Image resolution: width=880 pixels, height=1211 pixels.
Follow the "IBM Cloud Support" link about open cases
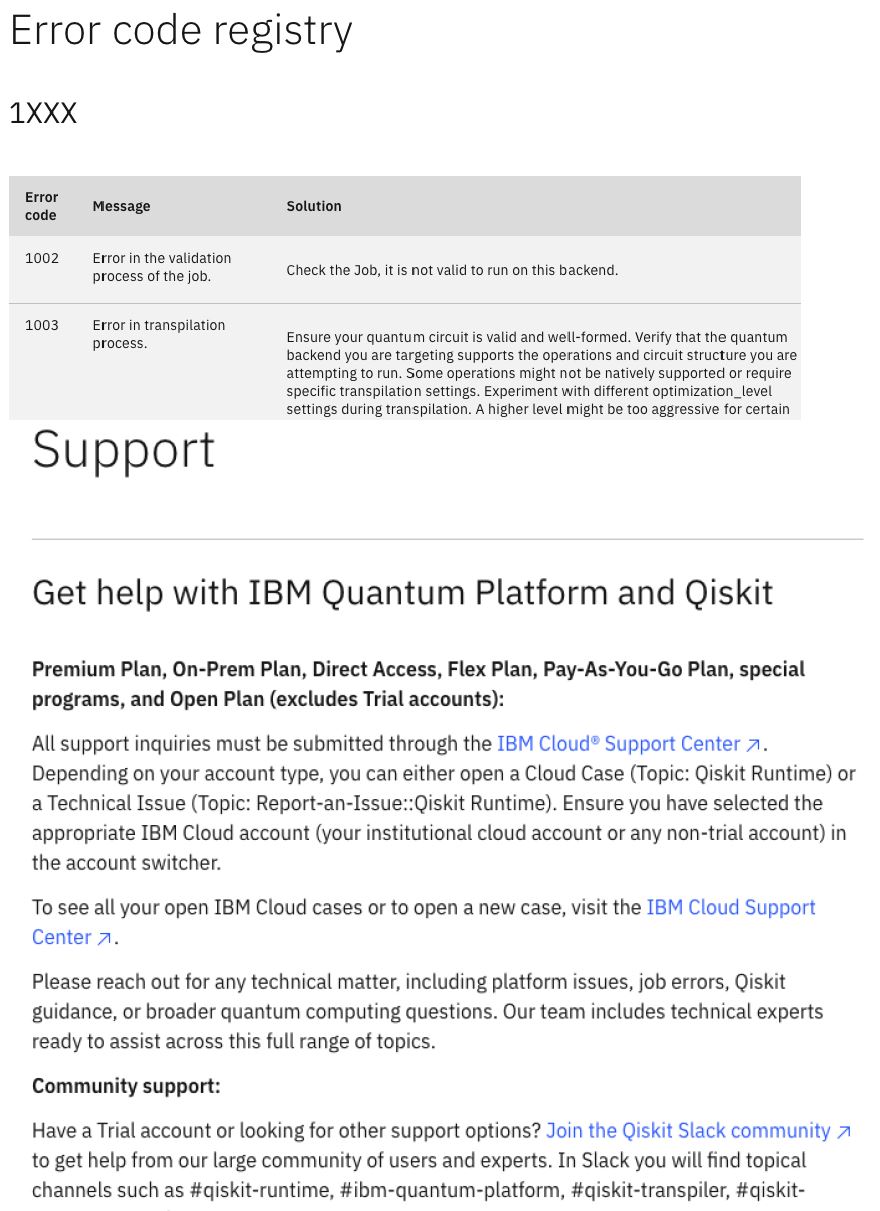(x=730, y=908)
